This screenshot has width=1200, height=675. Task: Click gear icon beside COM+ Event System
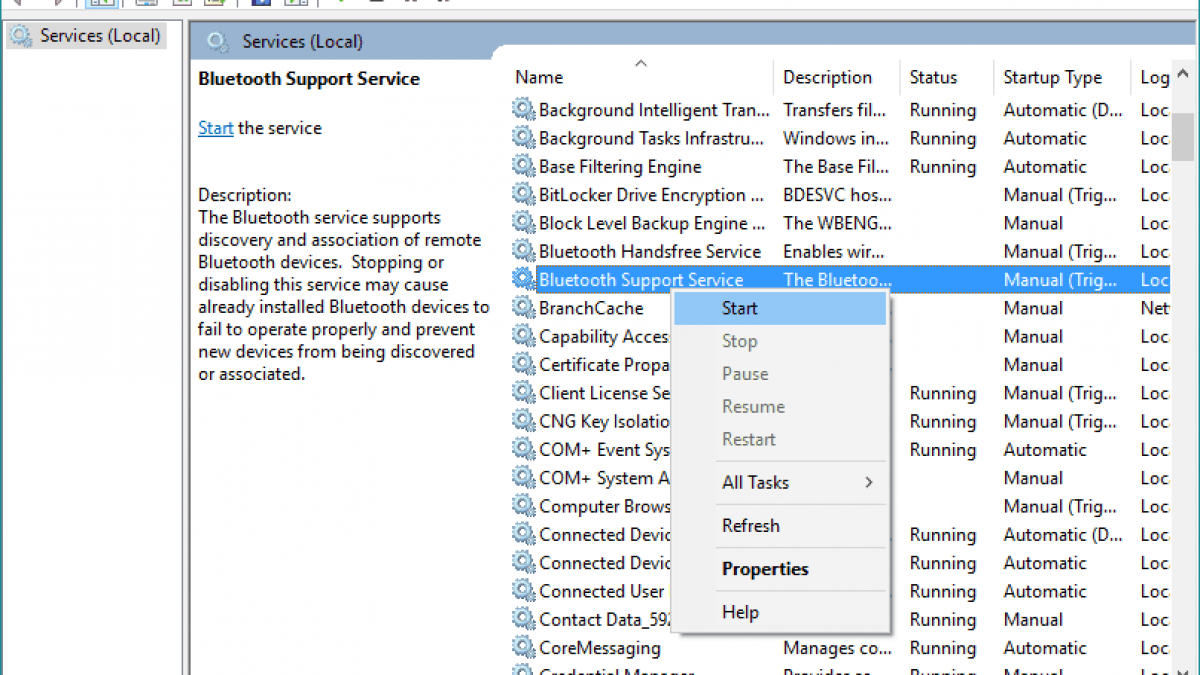[524, 449]
